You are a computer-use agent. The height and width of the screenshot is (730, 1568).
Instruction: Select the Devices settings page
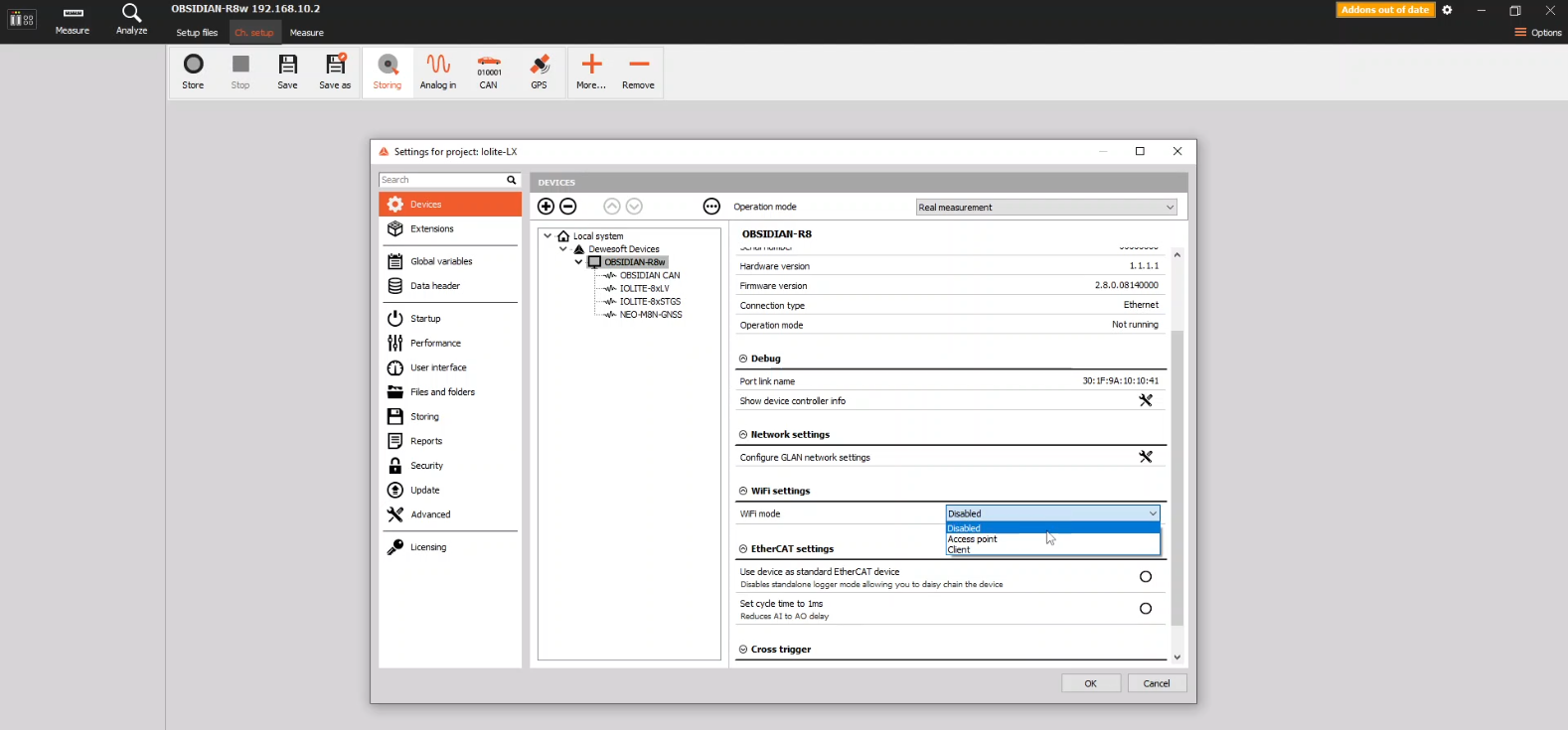(x=450, y=205)
